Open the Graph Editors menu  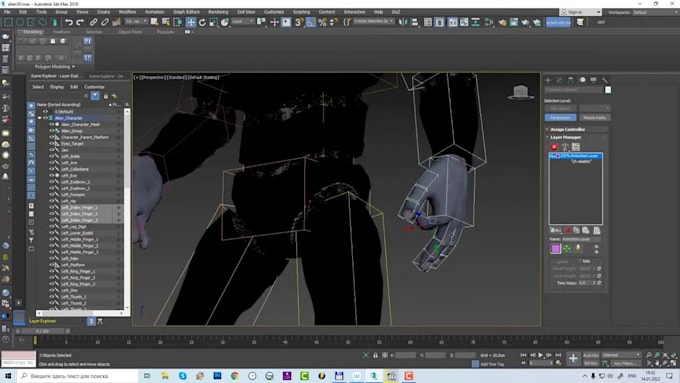click(x=186, y=12)
